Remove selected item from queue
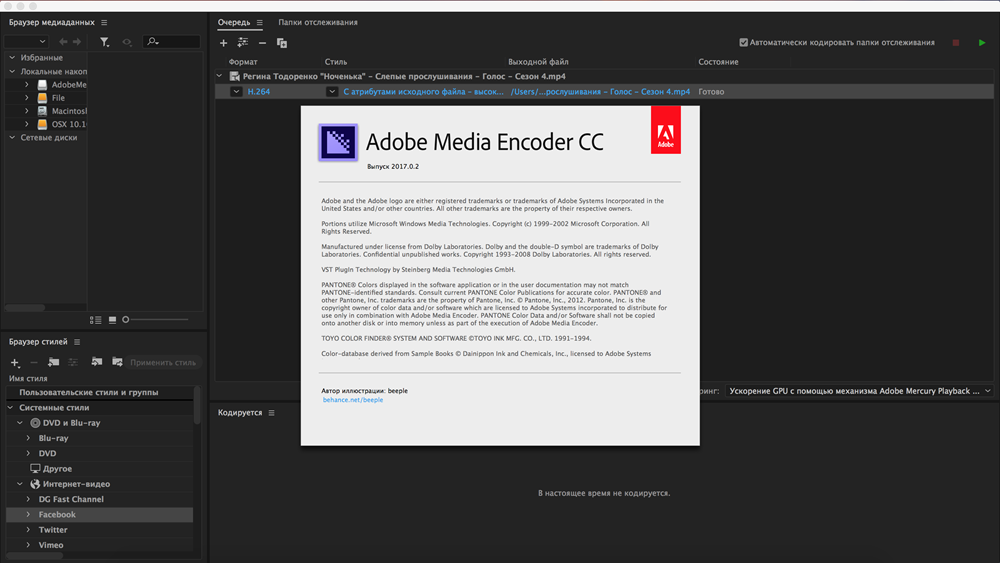Screen dimensions: 1000x563 [262, 43]
